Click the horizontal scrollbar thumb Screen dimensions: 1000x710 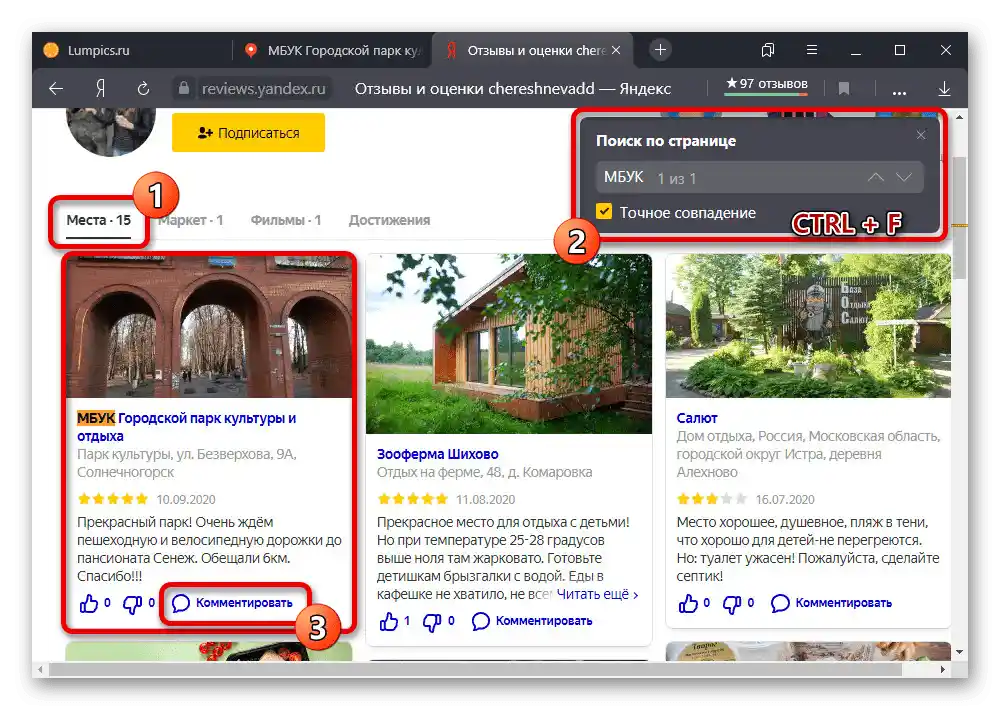click(475, 670)
